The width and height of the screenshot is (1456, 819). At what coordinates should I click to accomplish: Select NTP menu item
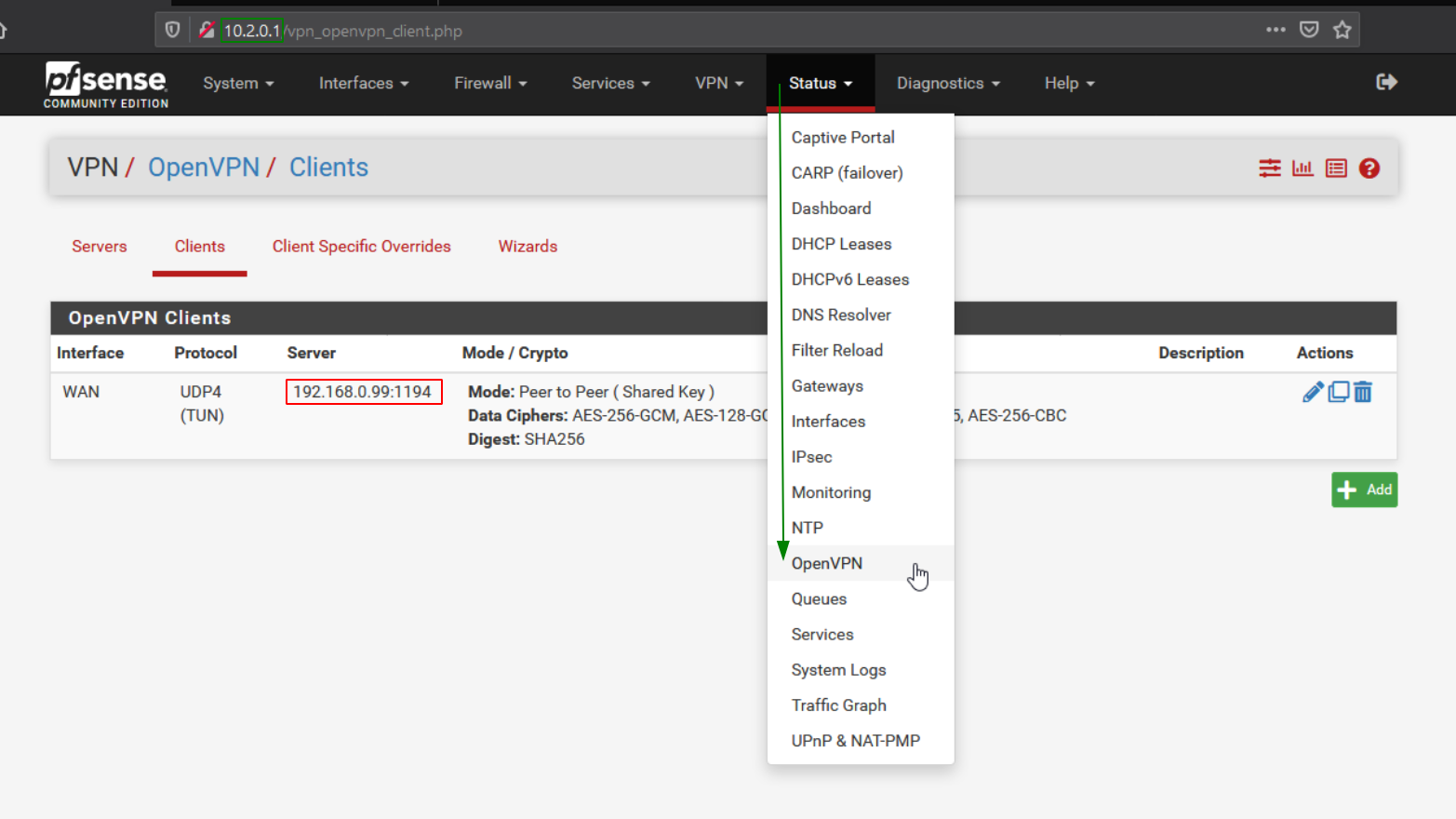pyautogui.click(x=861, y=528)
